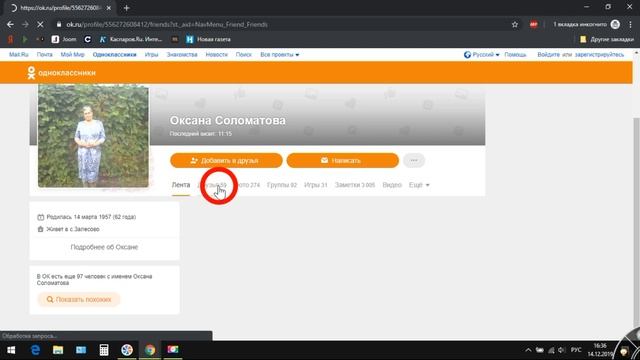Open the Группы 92 tab
This screenshot has width=640, height=360.
point(282,185)
